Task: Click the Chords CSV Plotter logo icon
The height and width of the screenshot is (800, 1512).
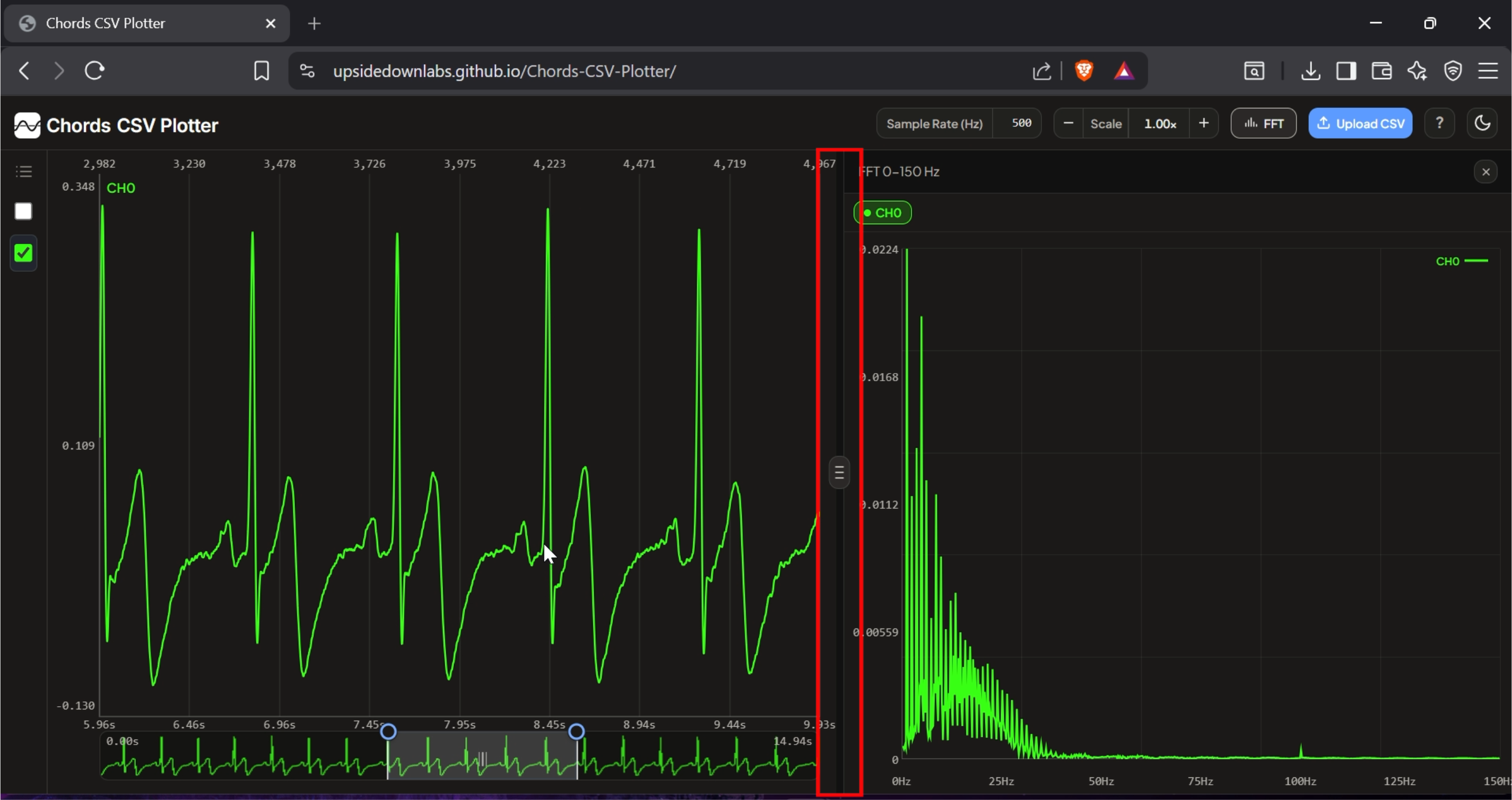Action: pyautogui.click(x=27, y=125)
